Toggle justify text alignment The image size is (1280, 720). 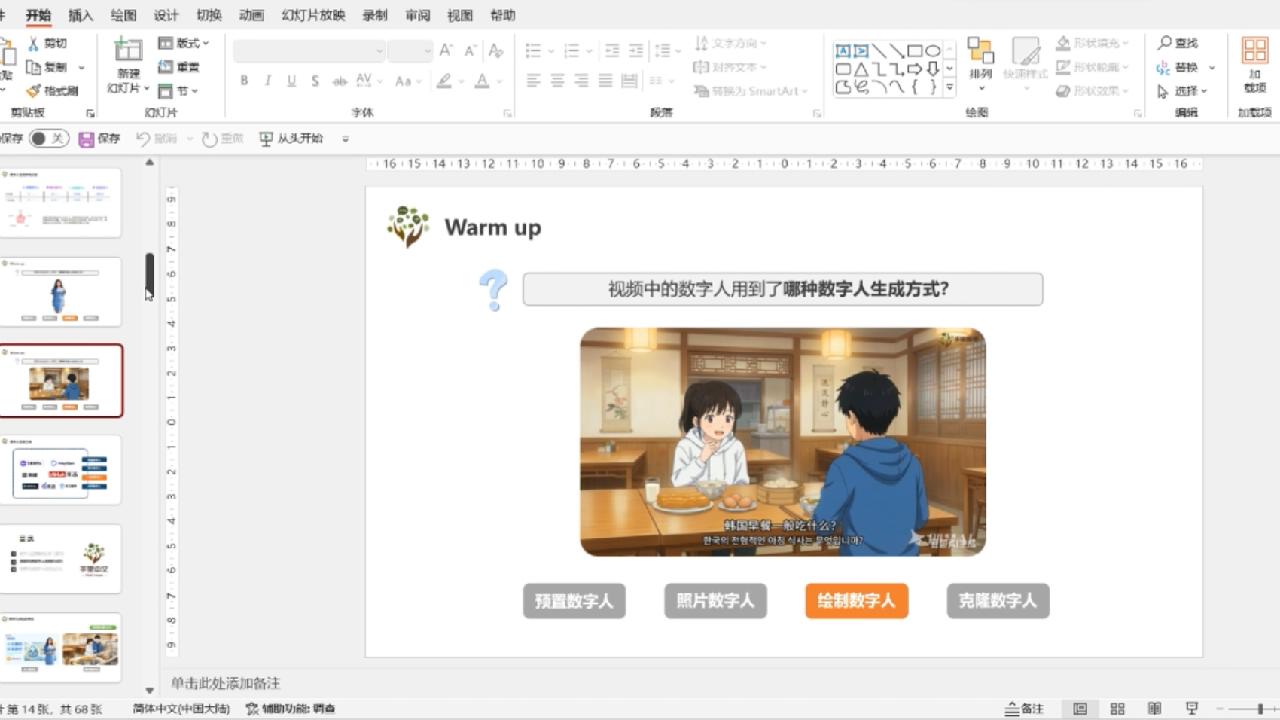(x=605, y=81)
